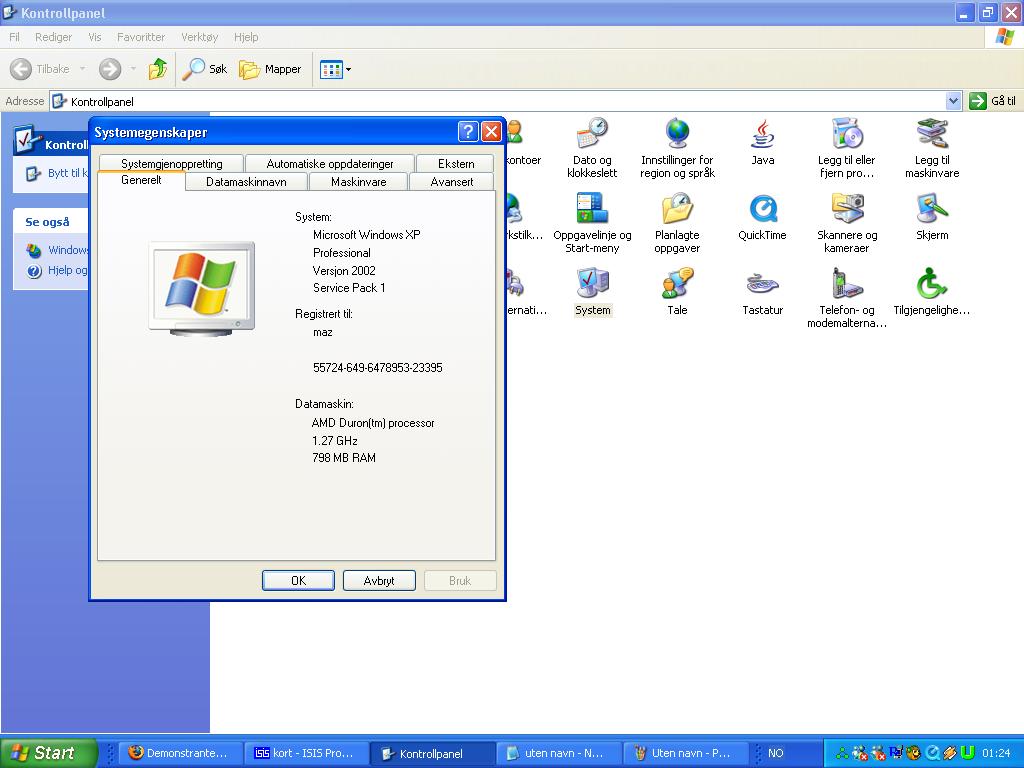Switch to uten navn - N... taskbar item
1024x768 pixels.
pos(559,753)
